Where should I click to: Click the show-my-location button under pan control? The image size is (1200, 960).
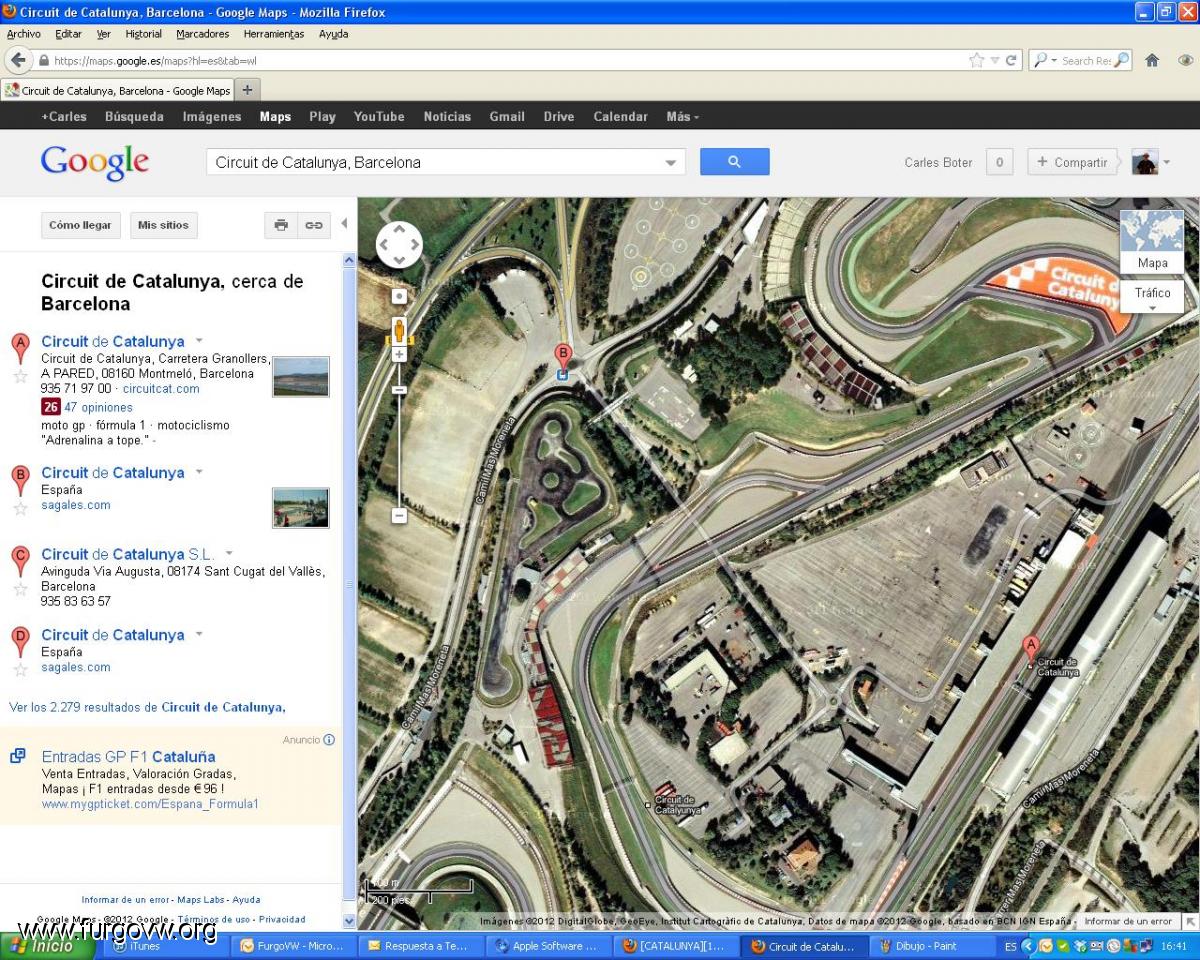(399, 296)
